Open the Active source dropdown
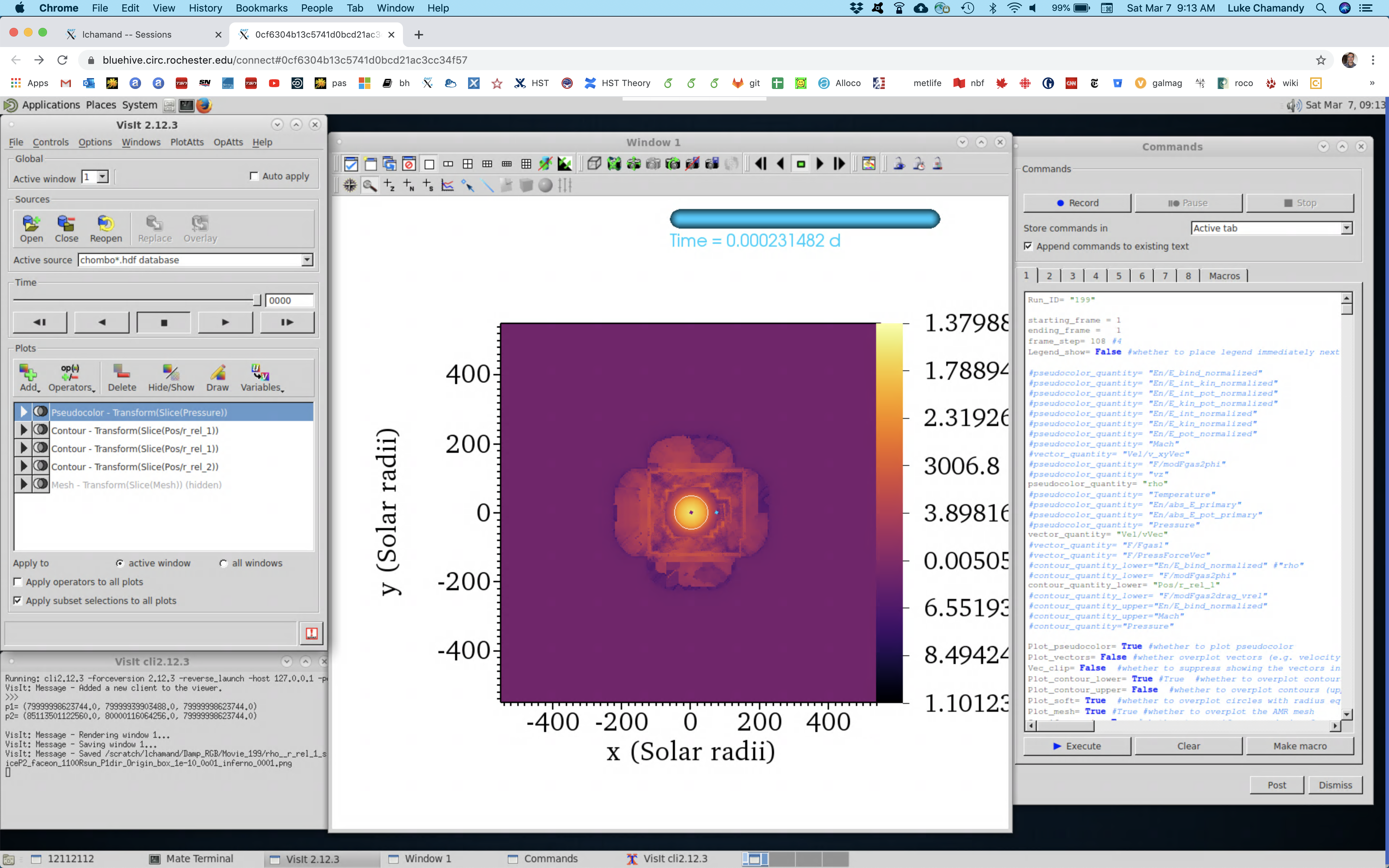The image size is (1389, 868). click(x=307, y=260)
